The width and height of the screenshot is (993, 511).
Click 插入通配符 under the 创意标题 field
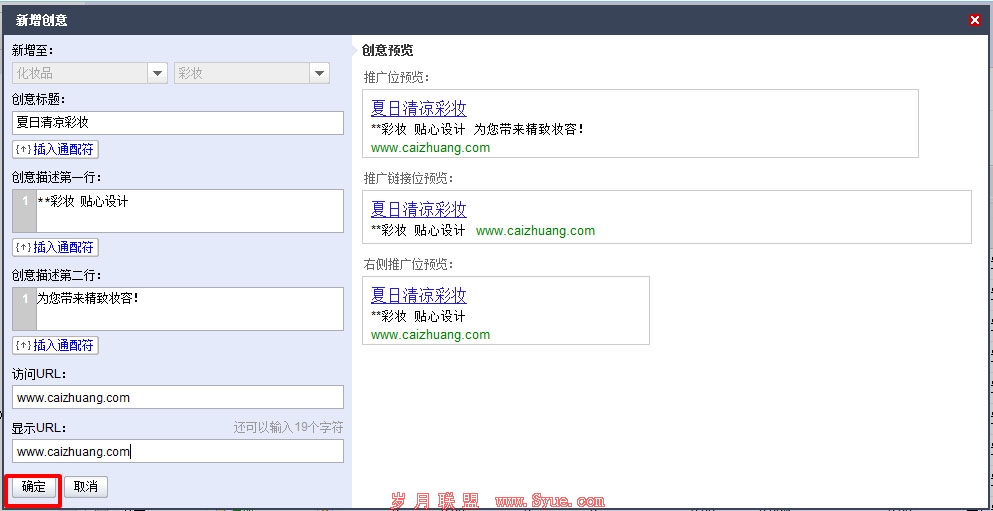[x=56, y=149]
